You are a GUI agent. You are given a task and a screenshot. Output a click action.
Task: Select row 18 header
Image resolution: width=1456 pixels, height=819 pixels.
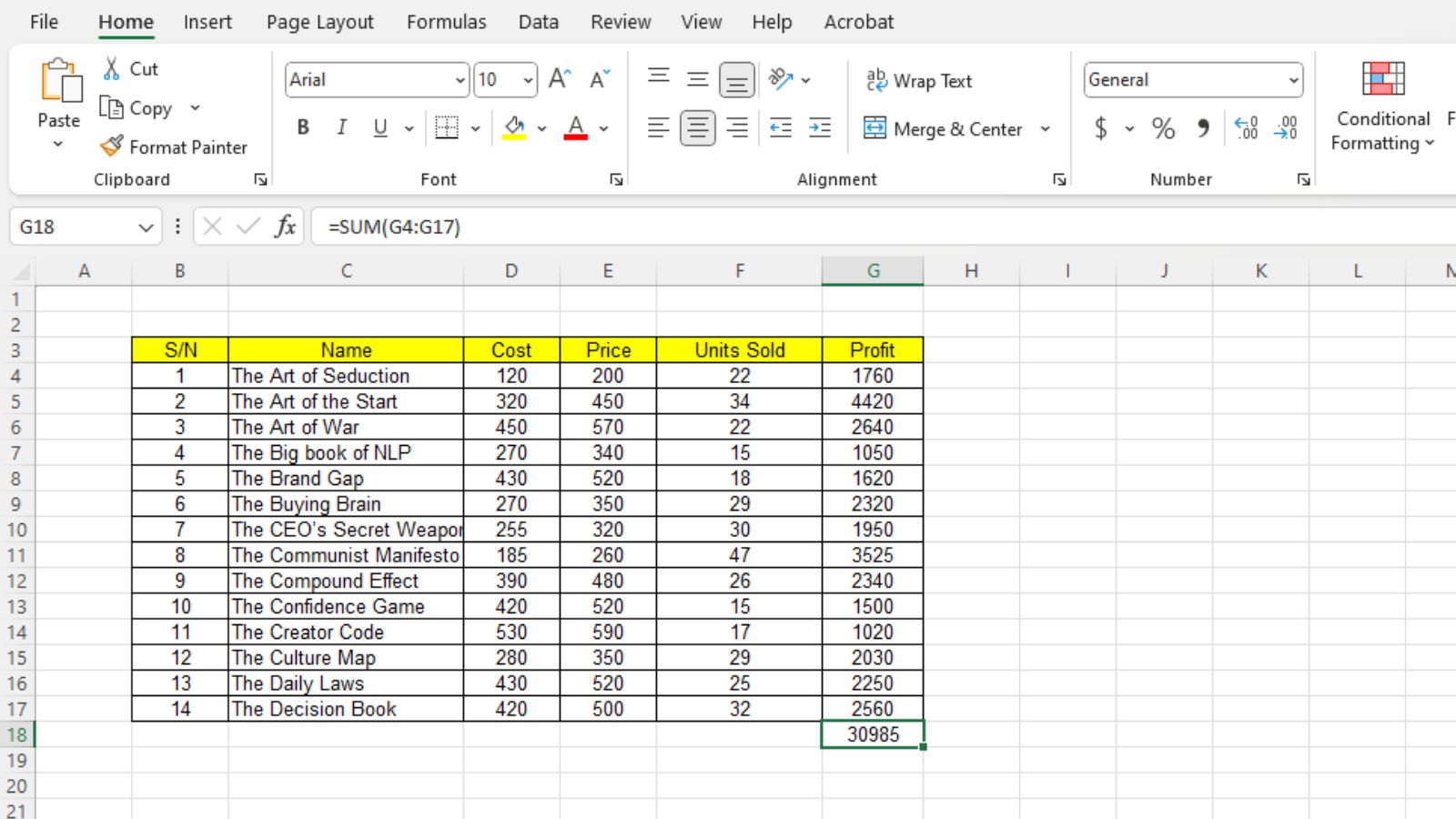pos(17,734)
